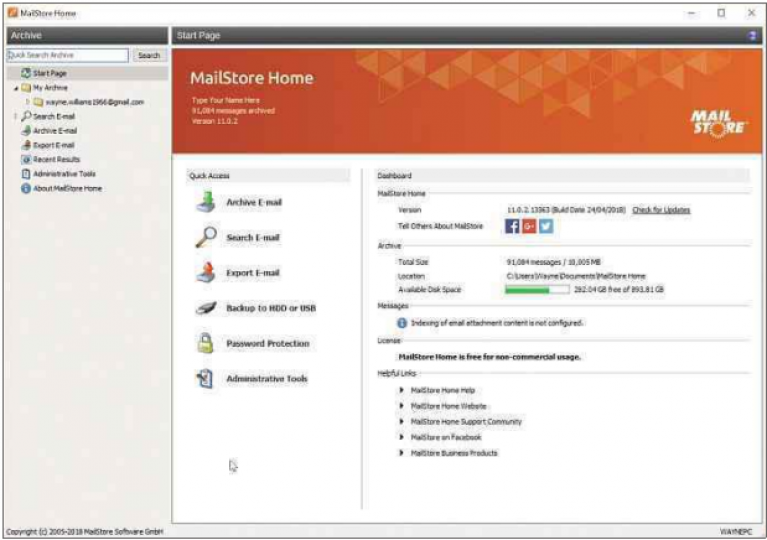Click the Check for Updates link

(660, 210)
